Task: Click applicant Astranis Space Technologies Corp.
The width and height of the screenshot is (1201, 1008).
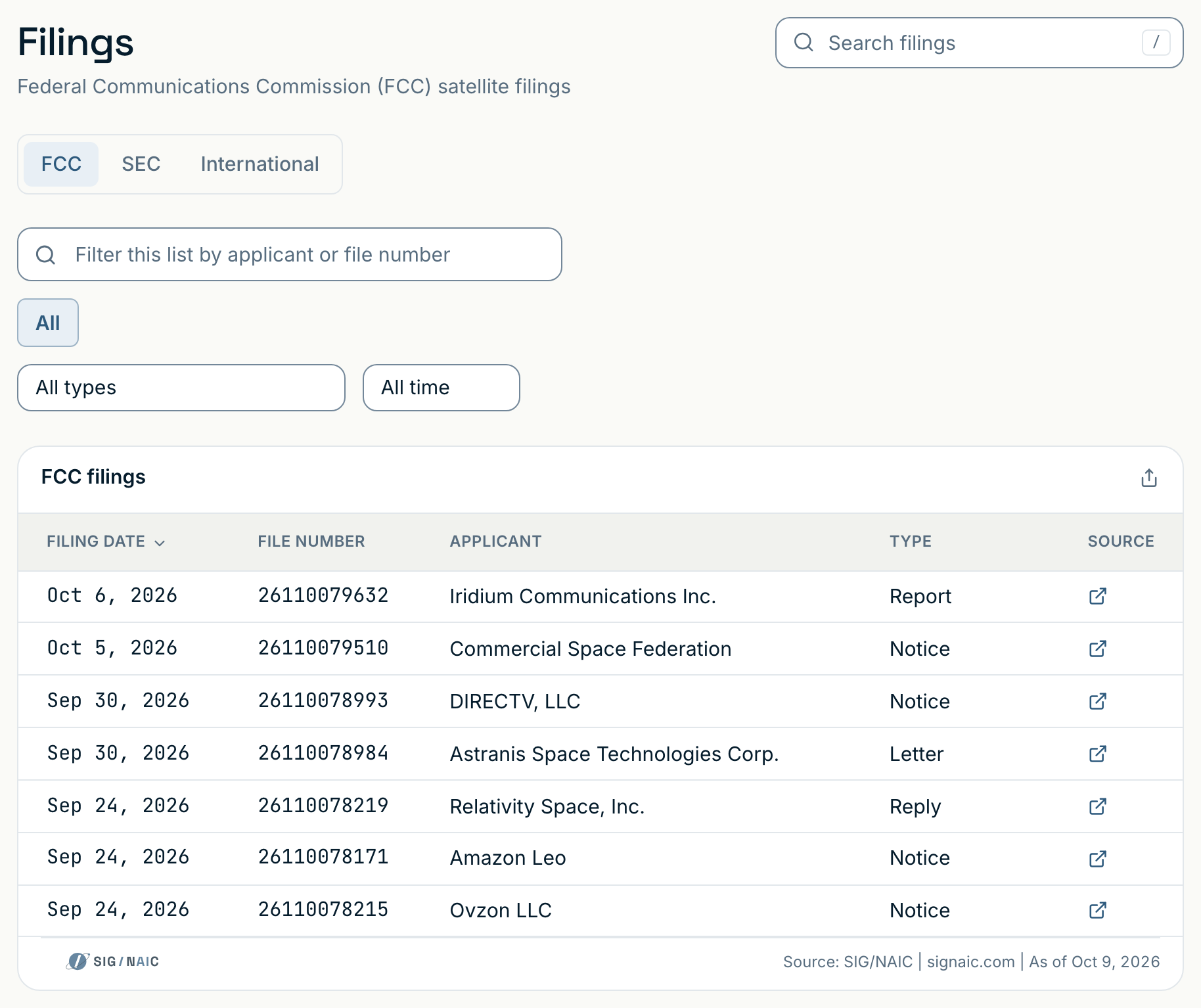Action: pos(614,754)
